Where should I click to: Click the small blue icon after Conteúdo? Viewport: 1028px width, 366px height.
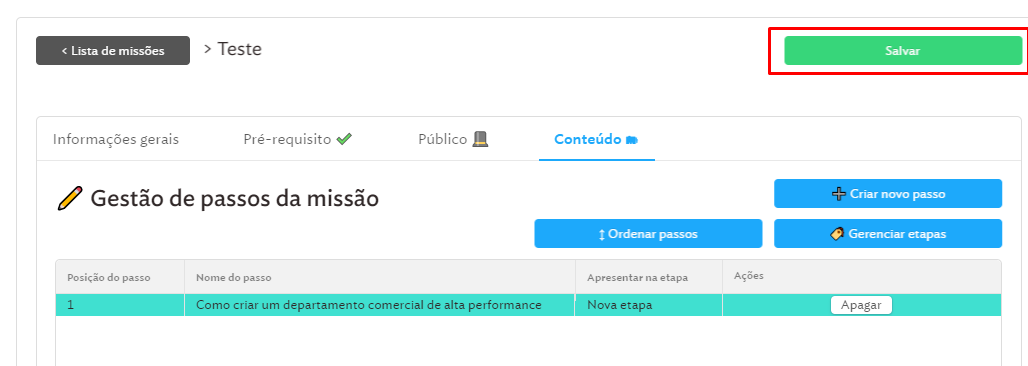click(632, 140)
